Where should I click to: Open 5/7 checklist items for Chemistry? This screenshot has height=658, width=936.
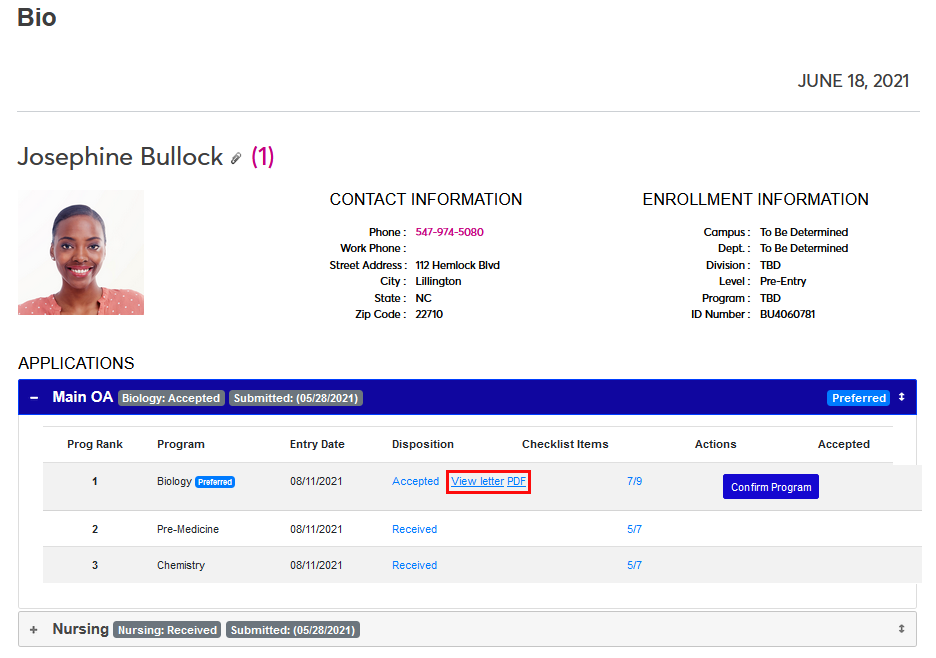tap(634, 565)
